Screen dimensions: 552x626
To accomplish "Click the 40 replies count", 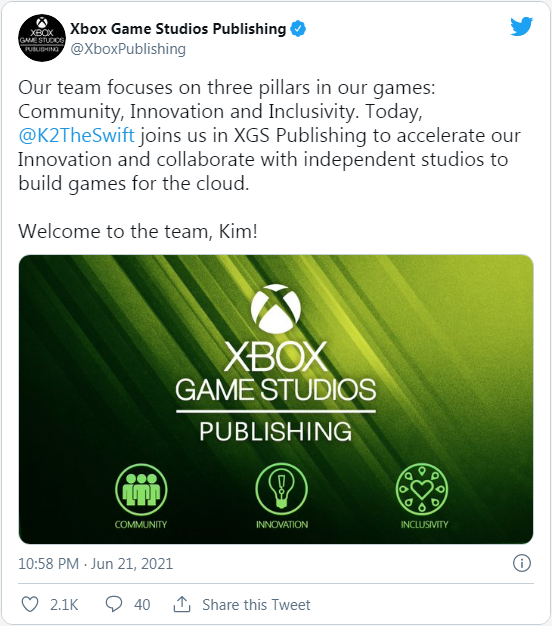I will pos(142,605).
